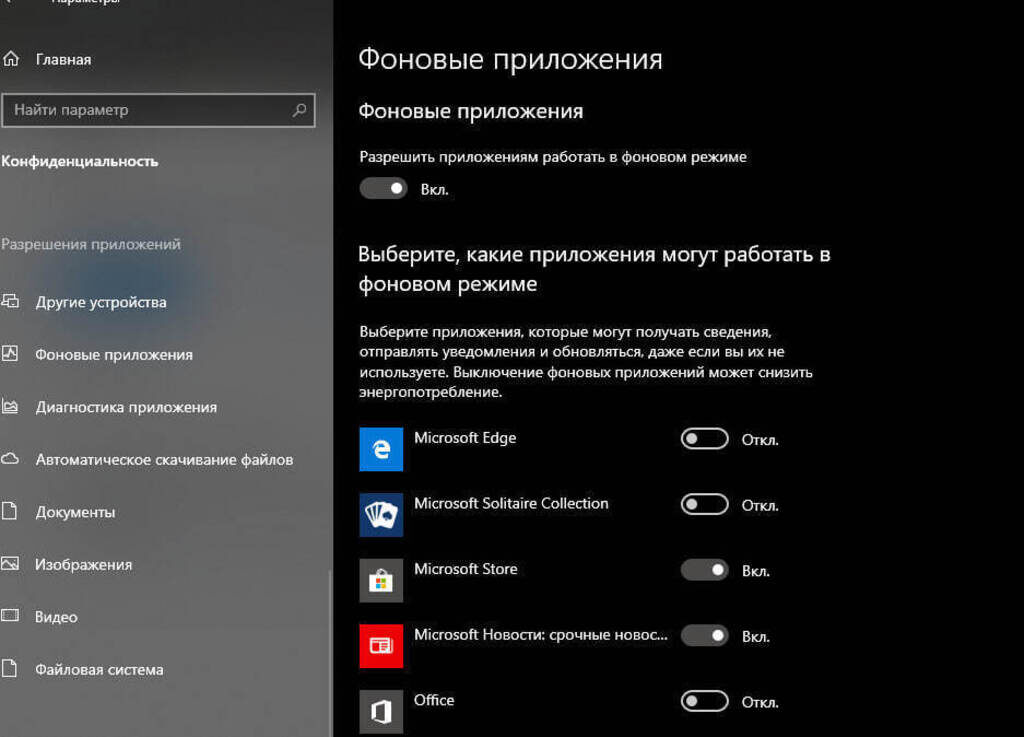Click the Найти параметр search field
The image size is (1024, 737).
pos(158,110)
